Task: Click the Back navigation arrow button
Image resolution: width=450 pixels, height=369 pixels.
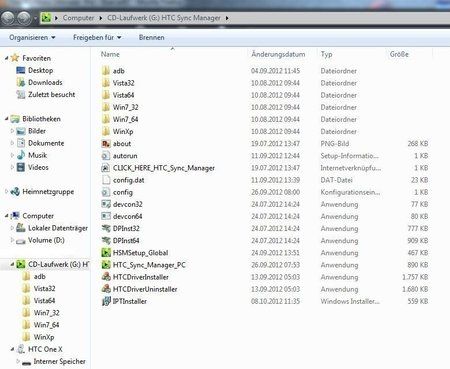Action: point(8,18)
